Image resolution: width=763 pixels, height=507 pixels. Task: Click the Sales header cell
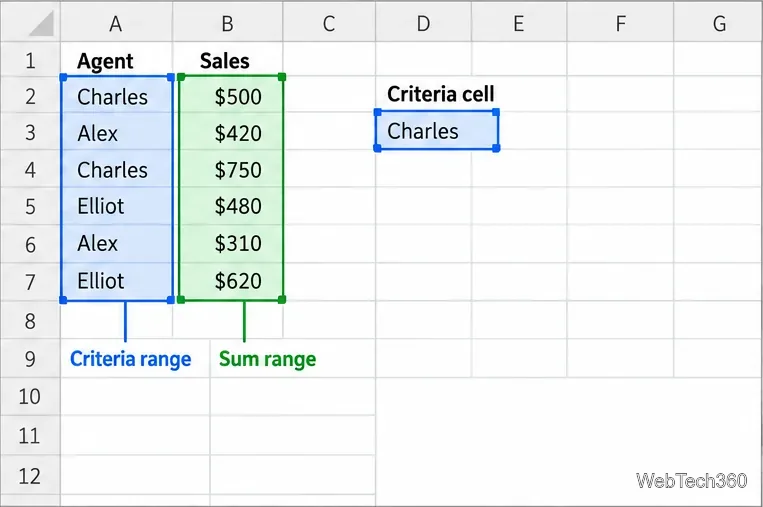pos(227,60)
